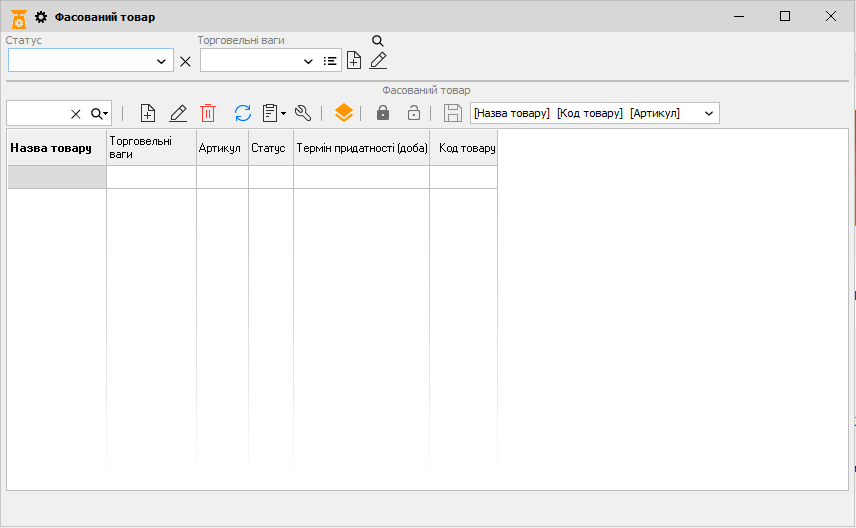Clear the Статус filter with the X button
This screenshot has width=856, height=528.
(x=185, y=61)
